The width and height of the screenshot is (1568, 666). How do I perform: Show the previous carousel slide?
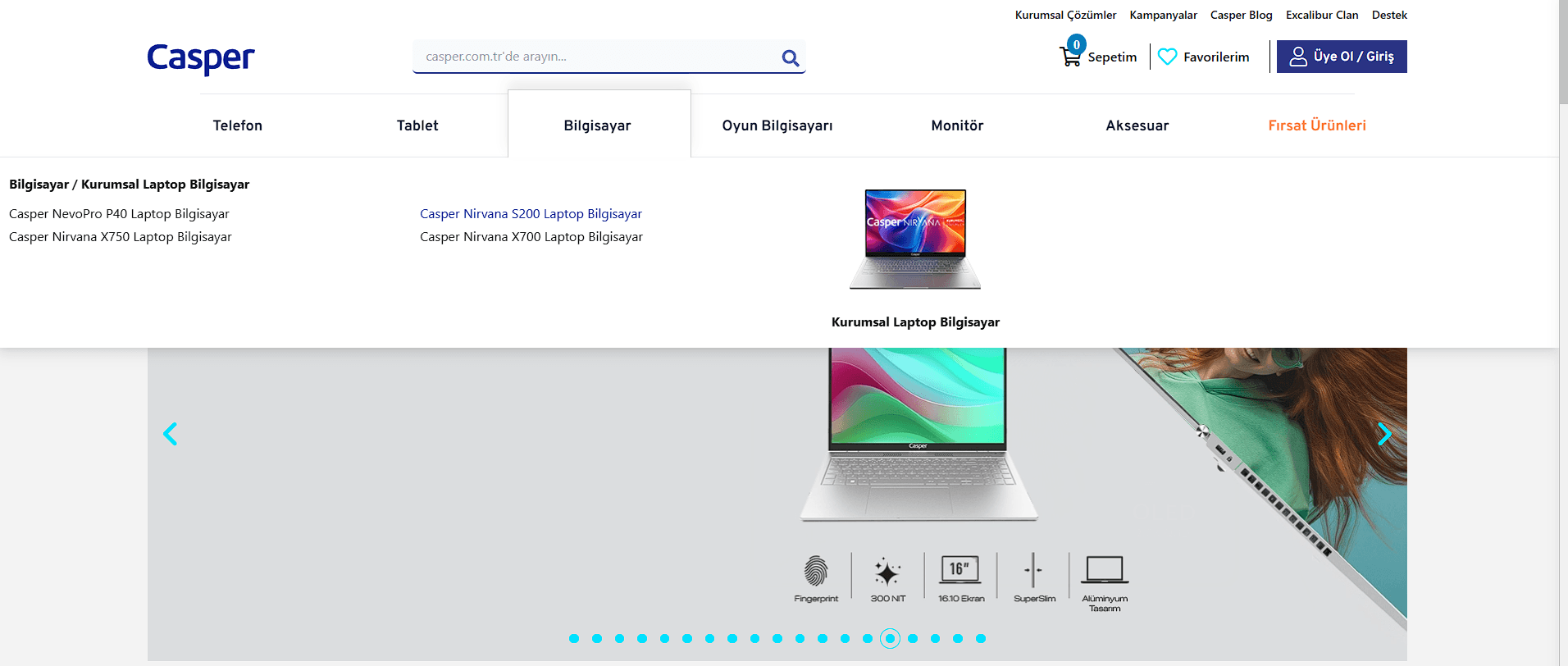171,434
